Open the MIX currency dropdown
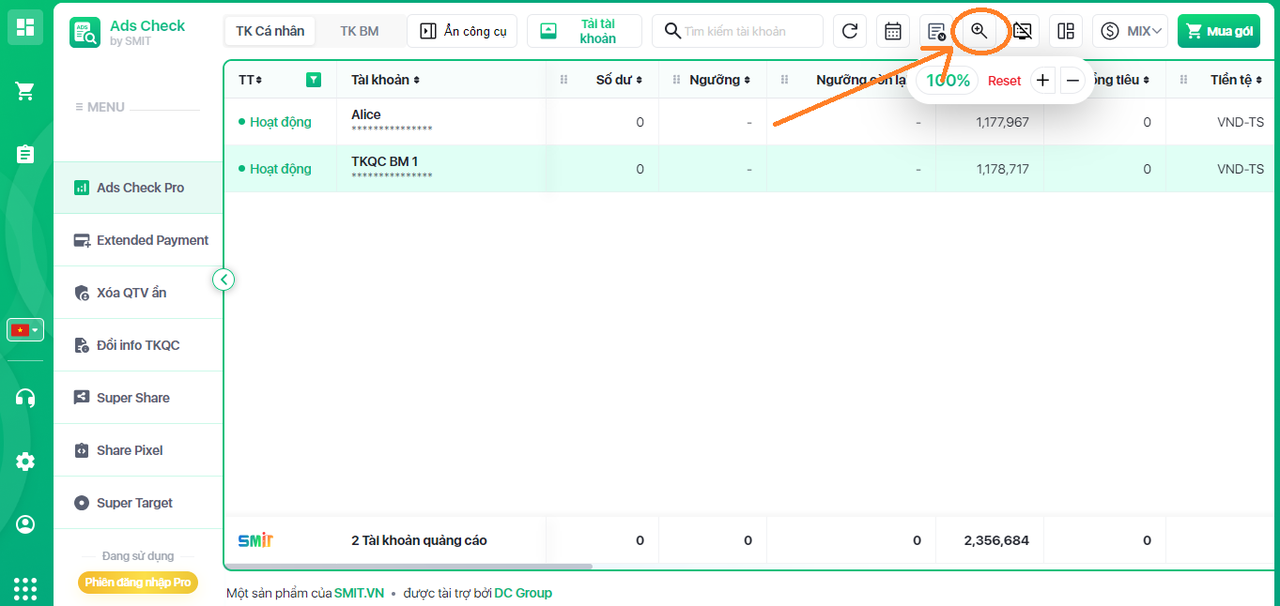The image size is (1280, 606). point(1131,31)
